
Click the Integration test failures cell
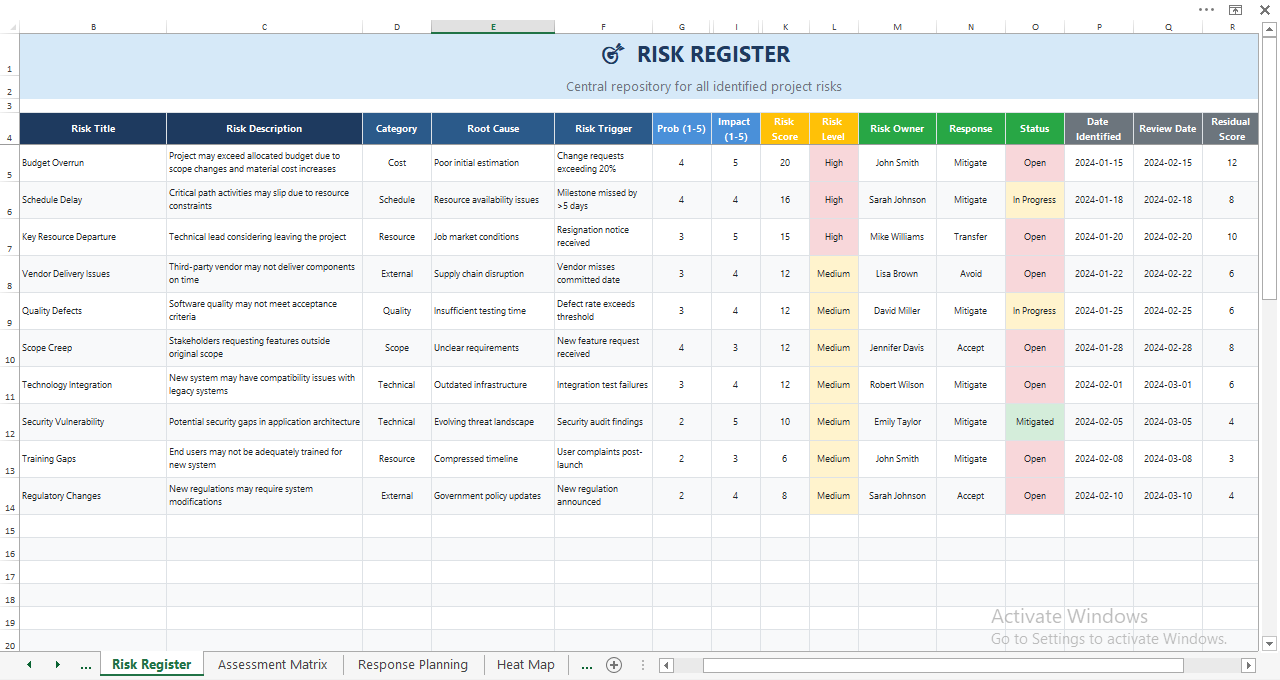[x=604, y=385]
